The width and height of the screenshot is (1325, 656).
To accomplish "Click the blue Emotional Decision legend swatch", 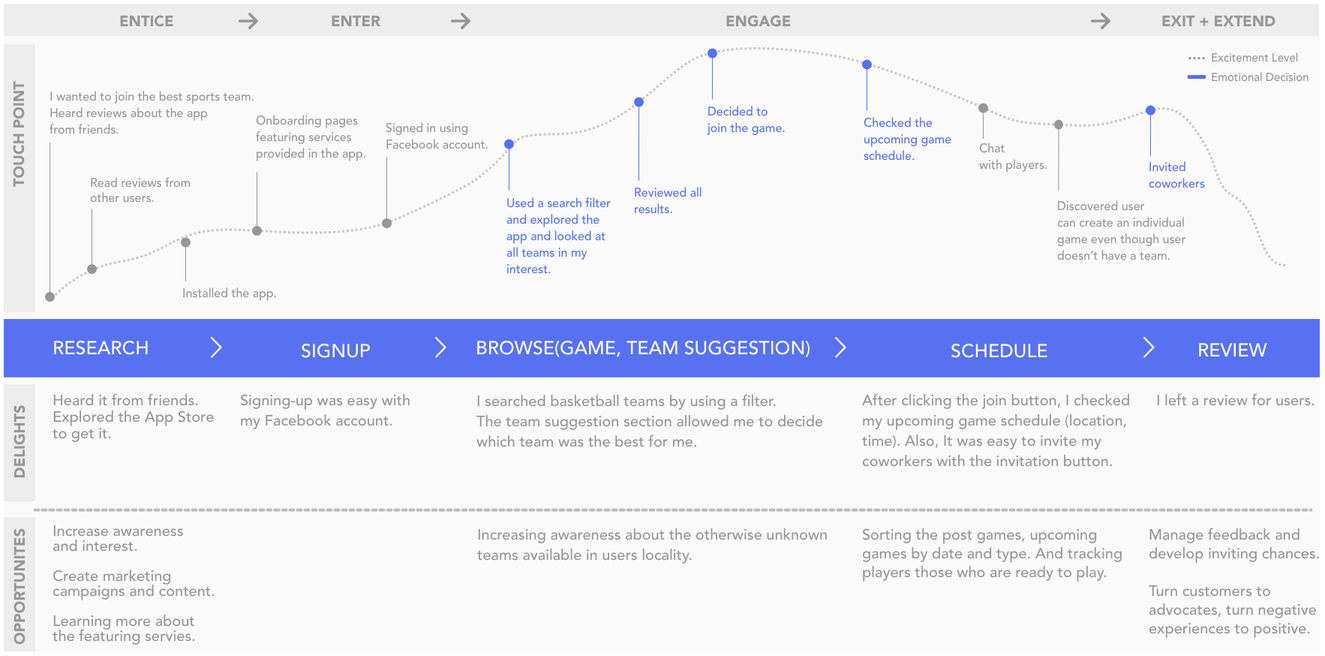I will 1195,77.
